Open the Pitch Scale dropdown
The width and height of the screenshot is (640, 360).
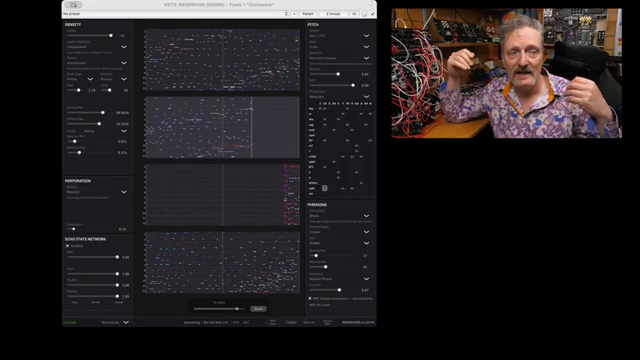(339, 47)
